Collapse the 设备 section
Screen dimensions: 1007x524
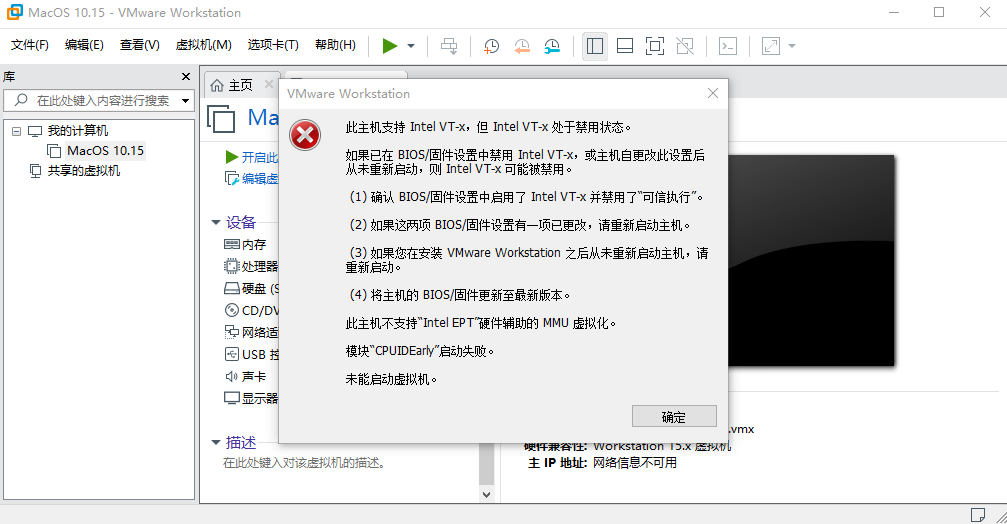point(216,223)
